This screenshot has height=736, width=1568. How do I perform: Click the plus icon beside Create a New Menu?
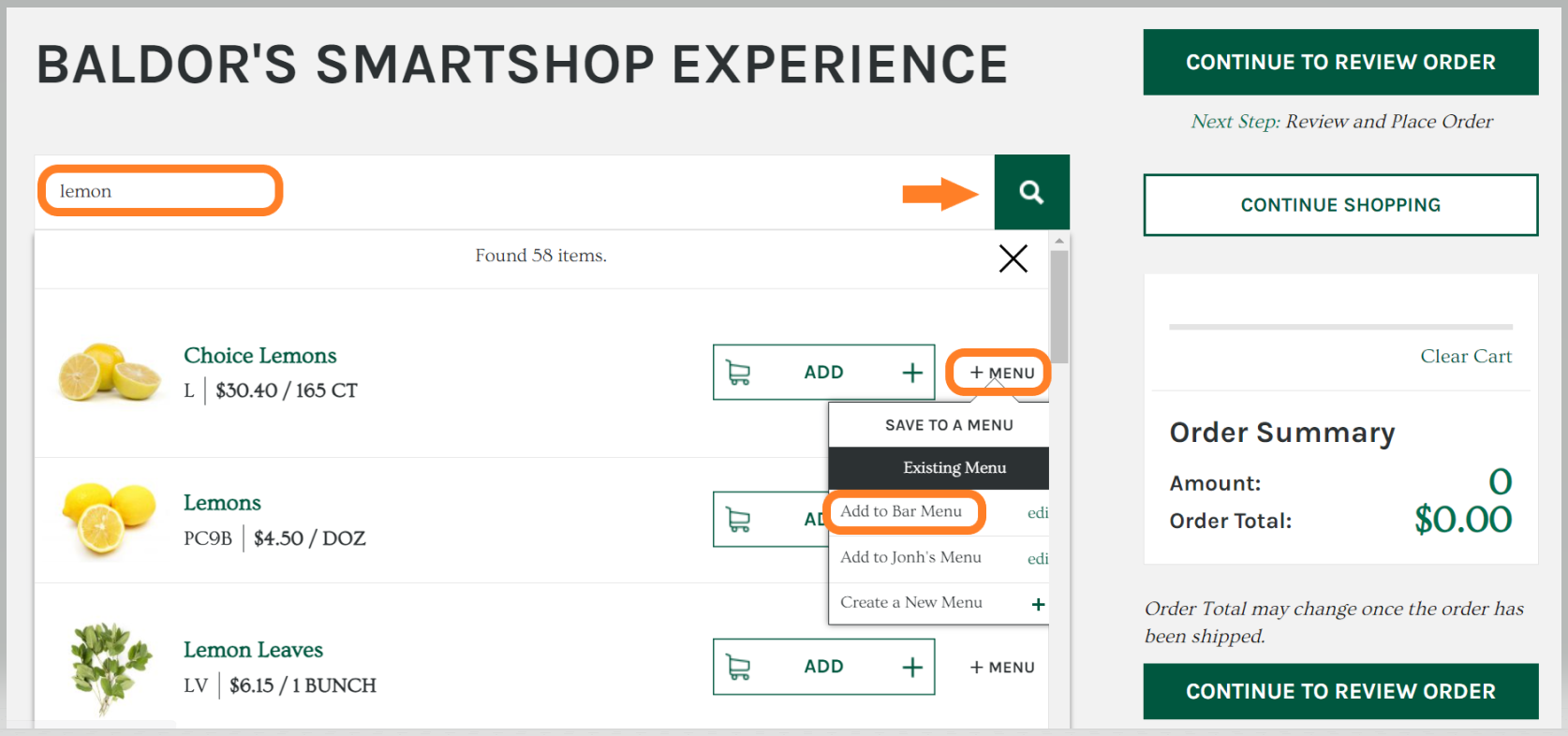[1038, 604]
